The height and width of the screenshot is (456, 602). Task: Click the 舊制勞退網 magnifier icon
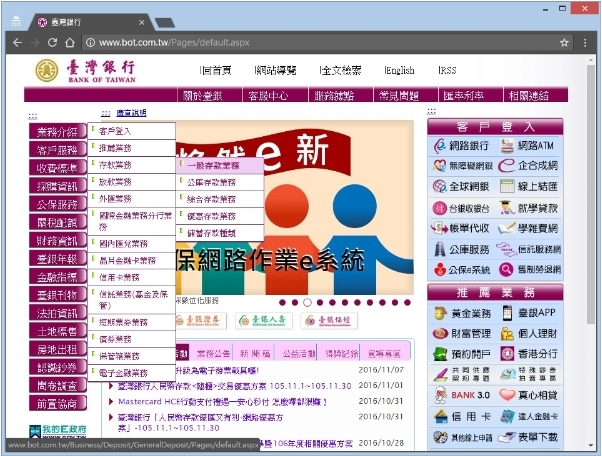[506, 270]
